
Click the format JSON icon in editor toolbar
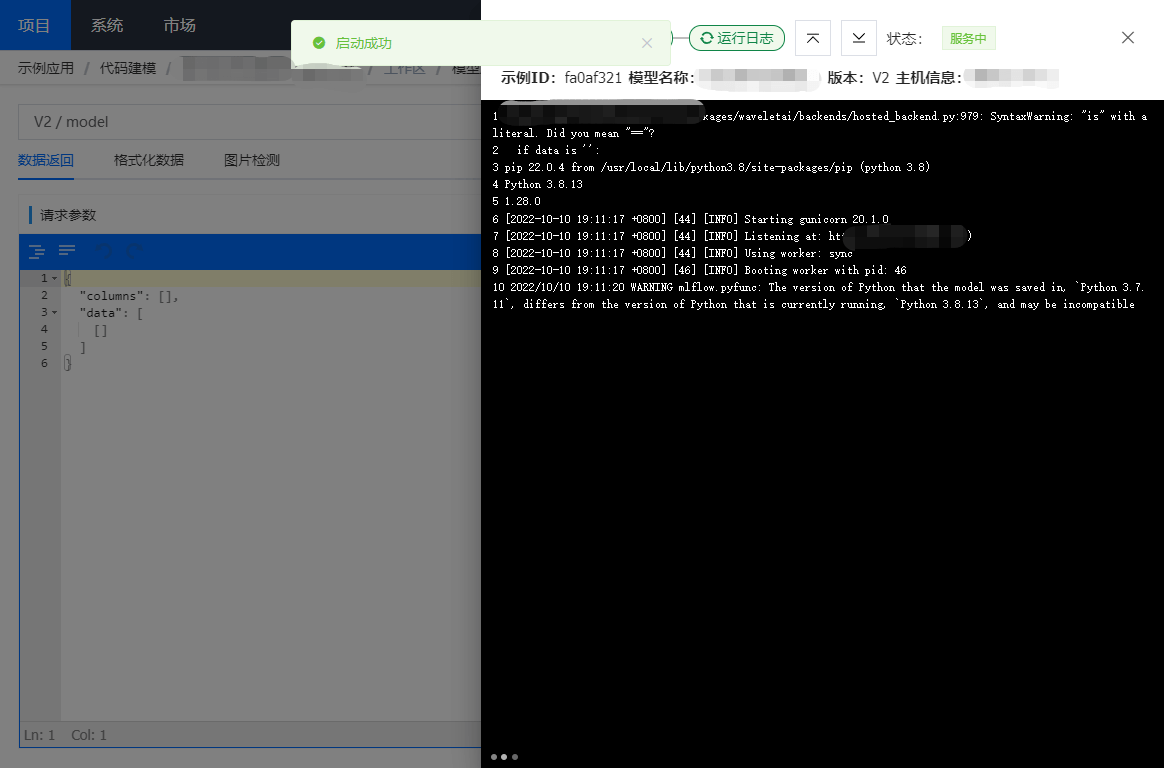(36, 252)
